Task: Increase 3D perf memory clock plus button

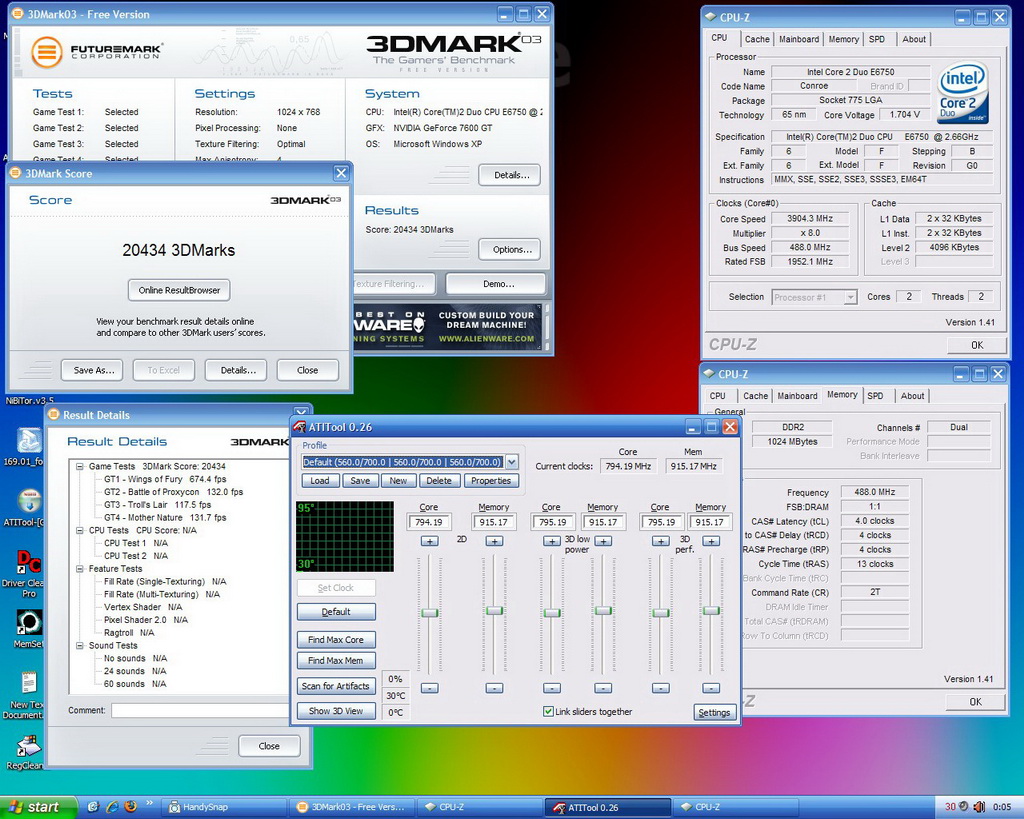Action: pos(711,541)
